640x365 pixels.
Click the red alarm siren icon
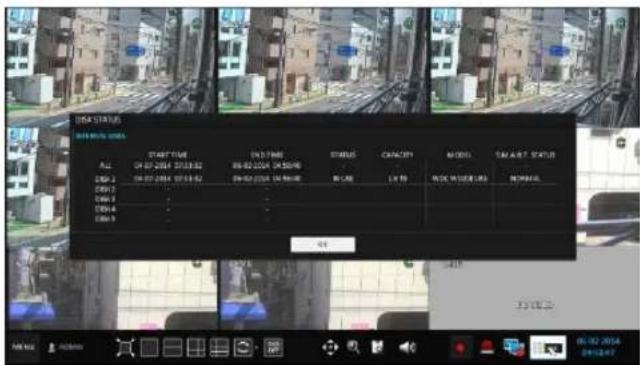click(x=487, y=348)
